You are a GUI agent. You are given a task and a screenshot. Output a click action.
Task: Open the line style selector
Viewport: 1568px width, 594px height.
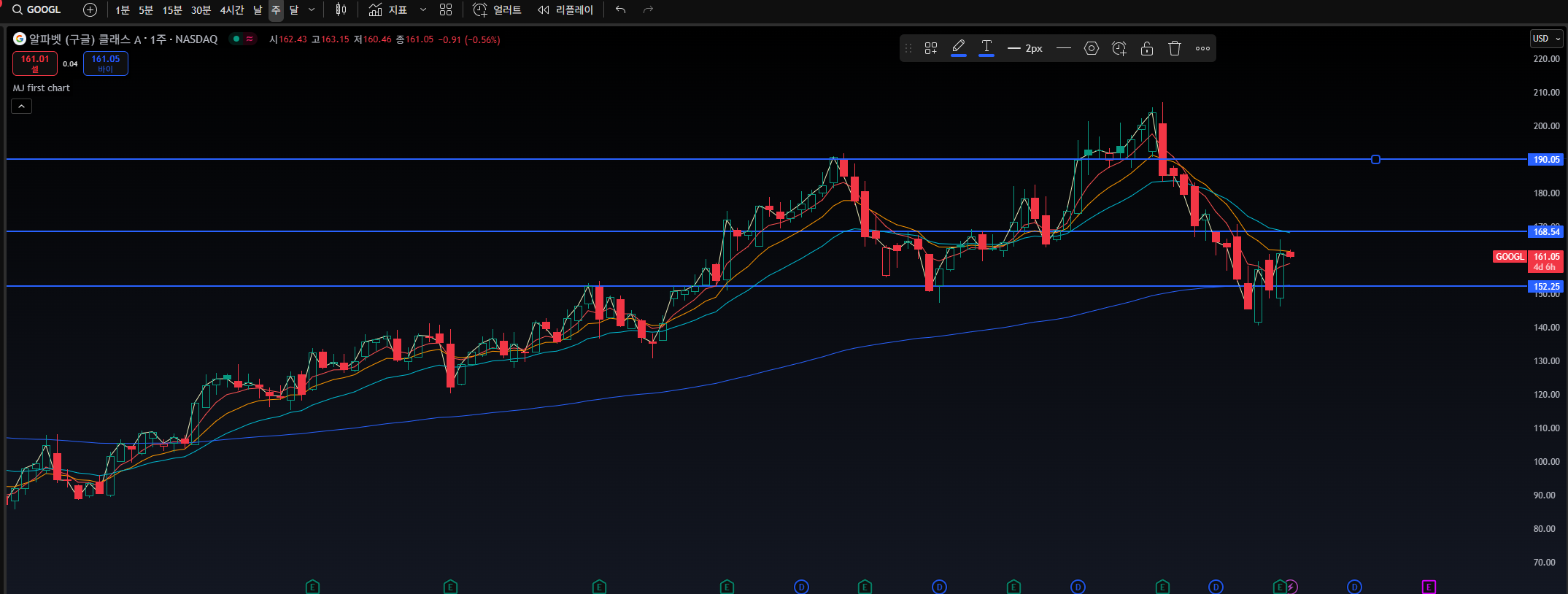click(1064, 48)
